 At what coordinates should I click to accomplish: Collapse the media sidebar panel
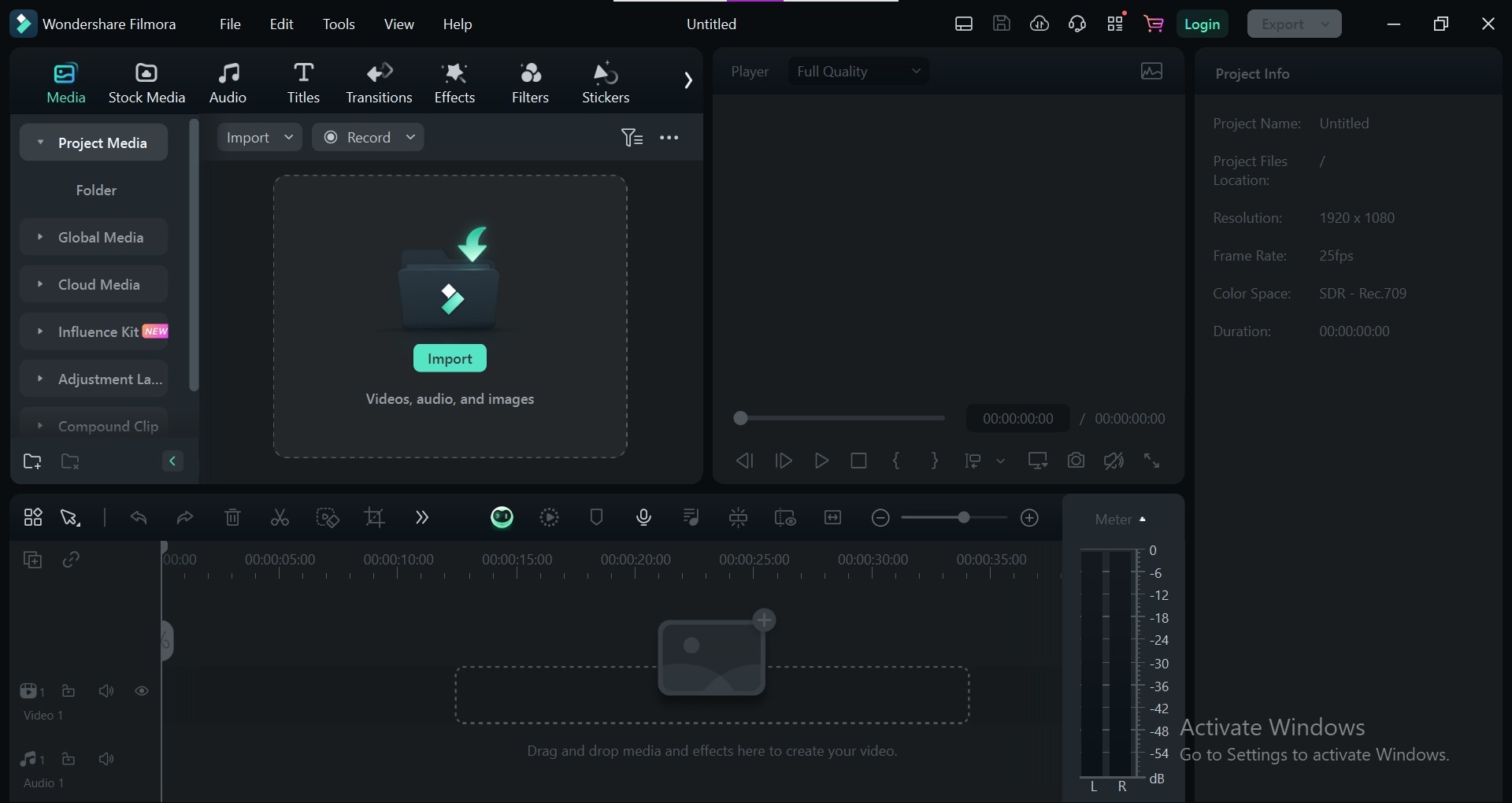172,461
